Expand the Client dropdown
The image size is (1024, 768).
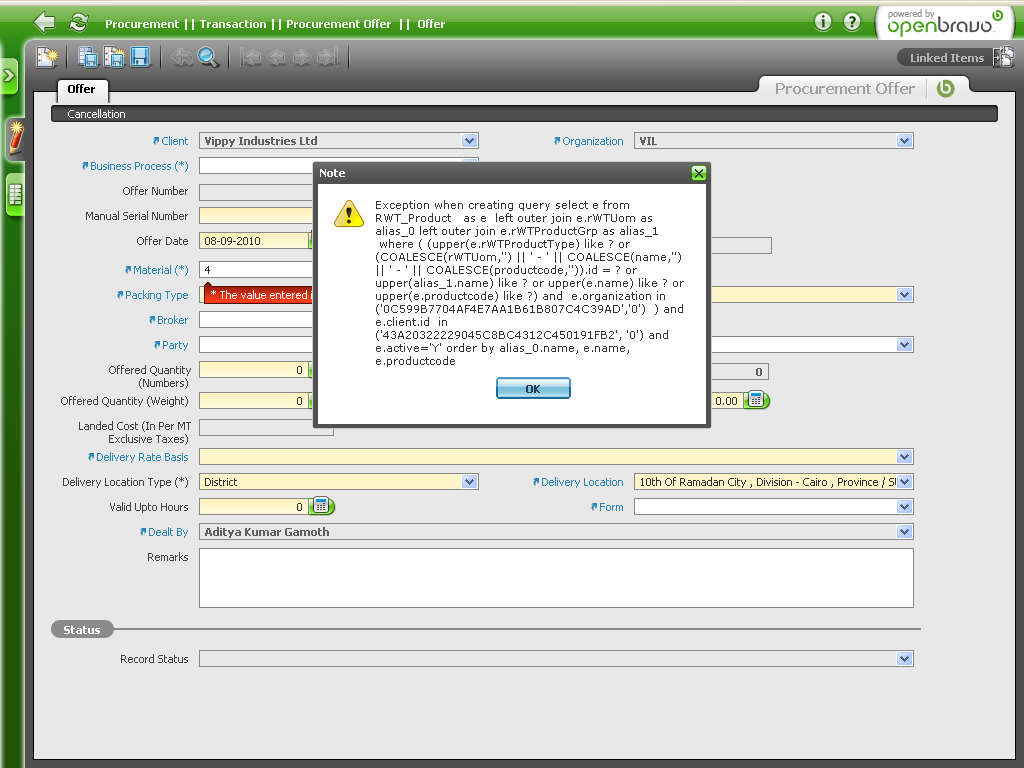tap(470, 141)
